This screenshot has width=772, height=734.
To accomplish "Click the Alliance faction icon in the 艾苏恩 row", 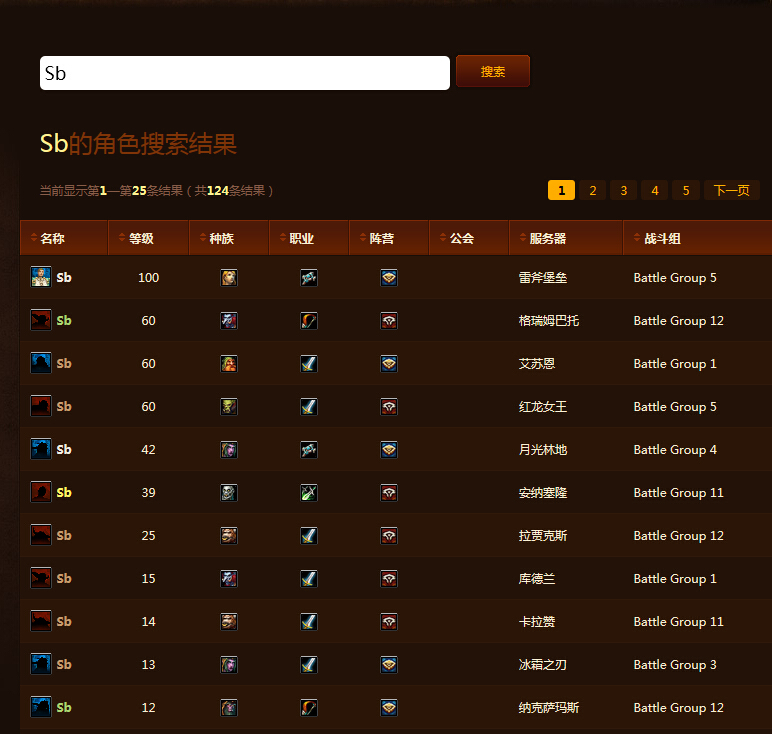I will (x=389, y=364).
